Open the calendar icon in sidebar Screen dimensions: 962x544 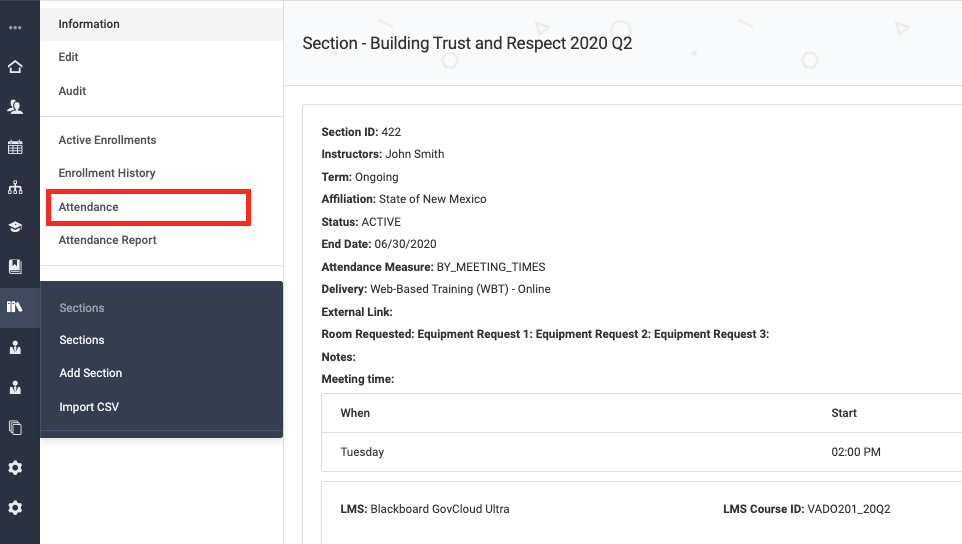[15, 147]
